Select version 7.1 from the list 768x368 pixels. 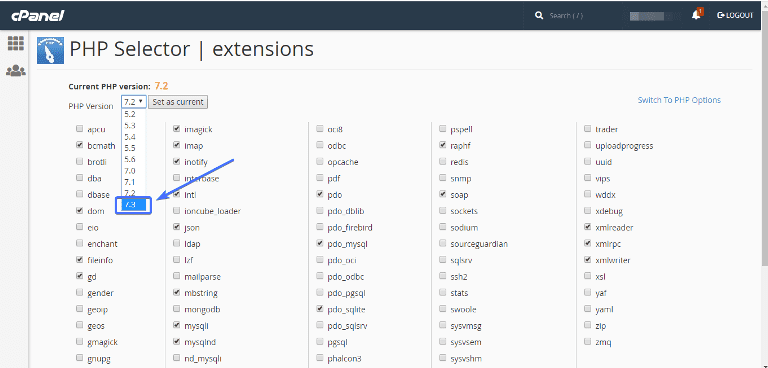coord(130,182)
